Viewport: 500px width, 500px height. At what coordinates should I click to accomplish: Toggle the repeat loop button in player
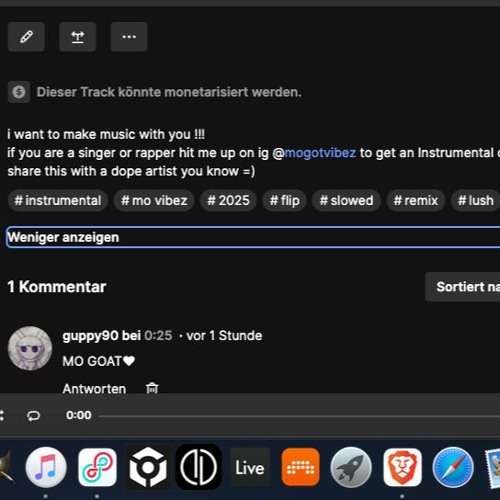(x=33, y=415)
